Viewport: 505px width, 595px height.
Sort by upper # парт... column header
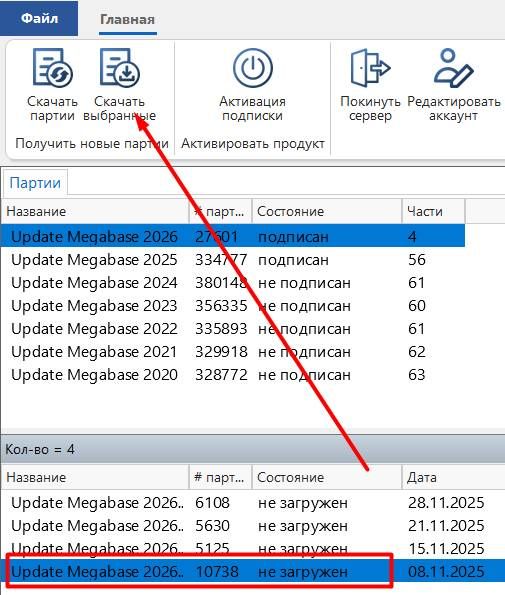click(x=220, y=211)
